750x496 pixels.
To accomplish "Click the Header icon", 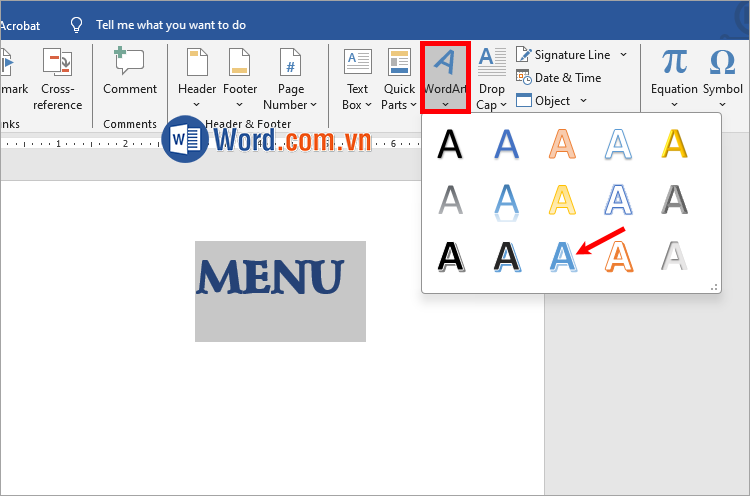I will tap(197, 62).
